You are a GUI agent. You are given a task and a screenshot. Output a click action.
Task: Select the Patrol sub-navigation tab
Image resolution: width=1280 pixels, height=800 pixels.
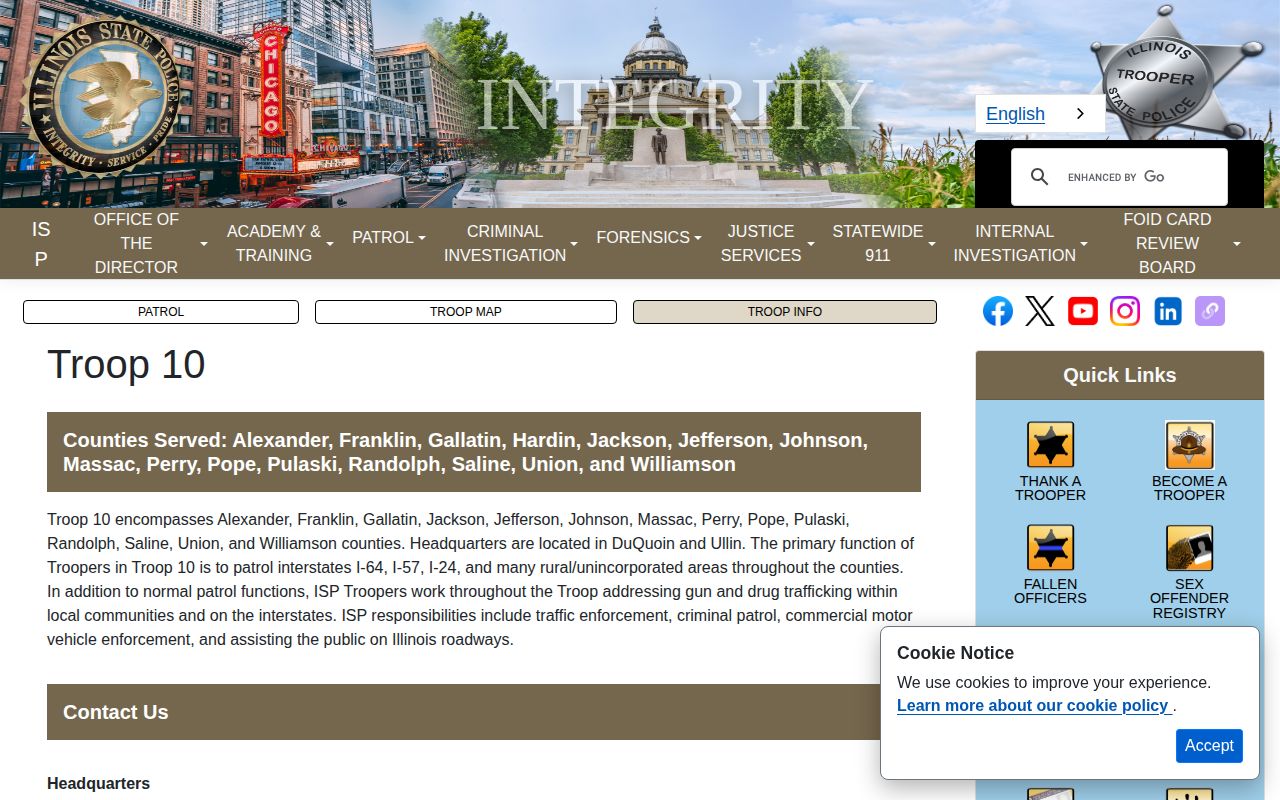click(161, 312)
